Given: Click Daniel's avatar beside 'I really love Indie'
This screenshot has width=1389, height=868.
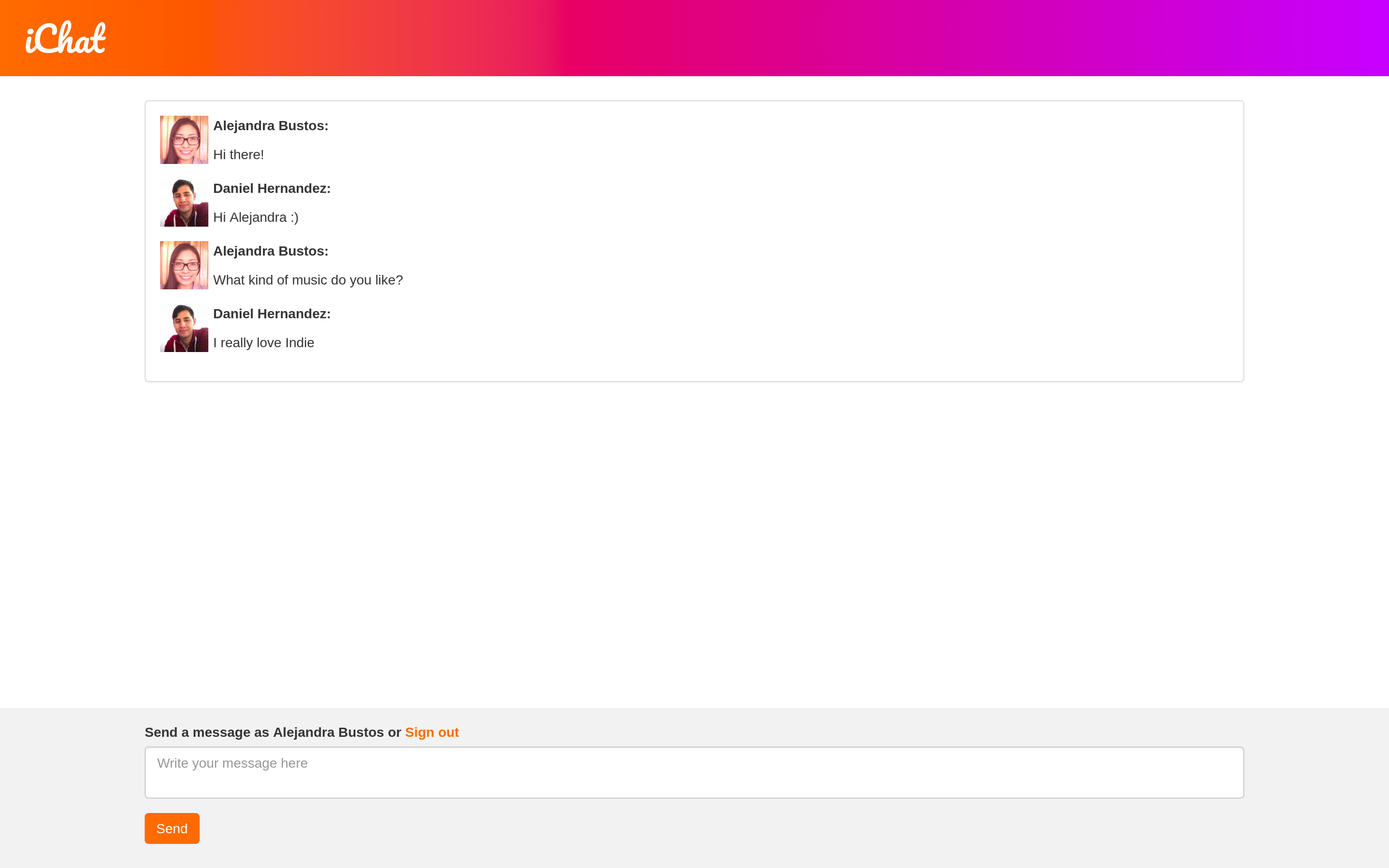Looking at the screenshot, I should click(184, 328).
